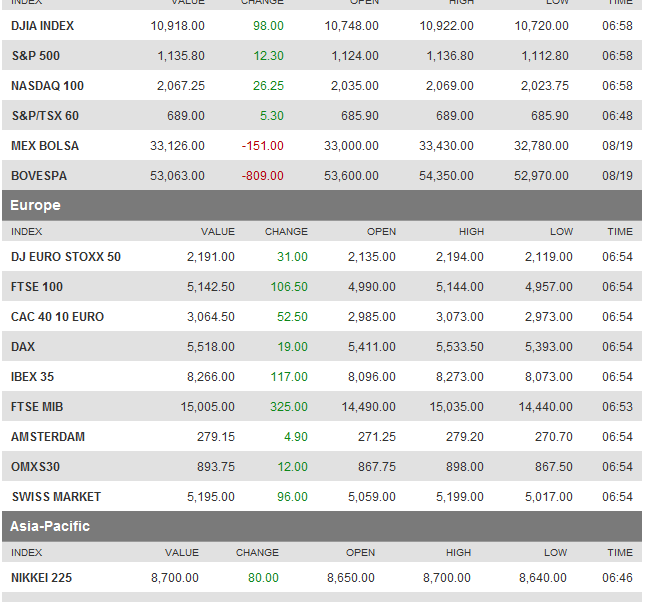
Task: Click the Asia-Pacific section header
Action: (x=322, y=526)
